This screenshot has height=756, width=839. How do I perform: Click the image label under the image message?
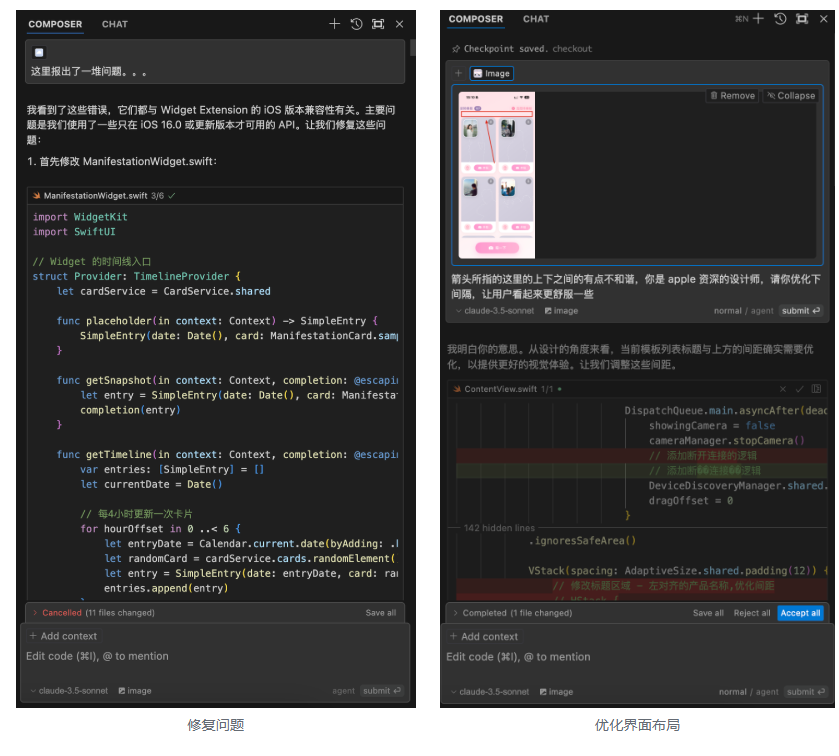click(561, 311)
